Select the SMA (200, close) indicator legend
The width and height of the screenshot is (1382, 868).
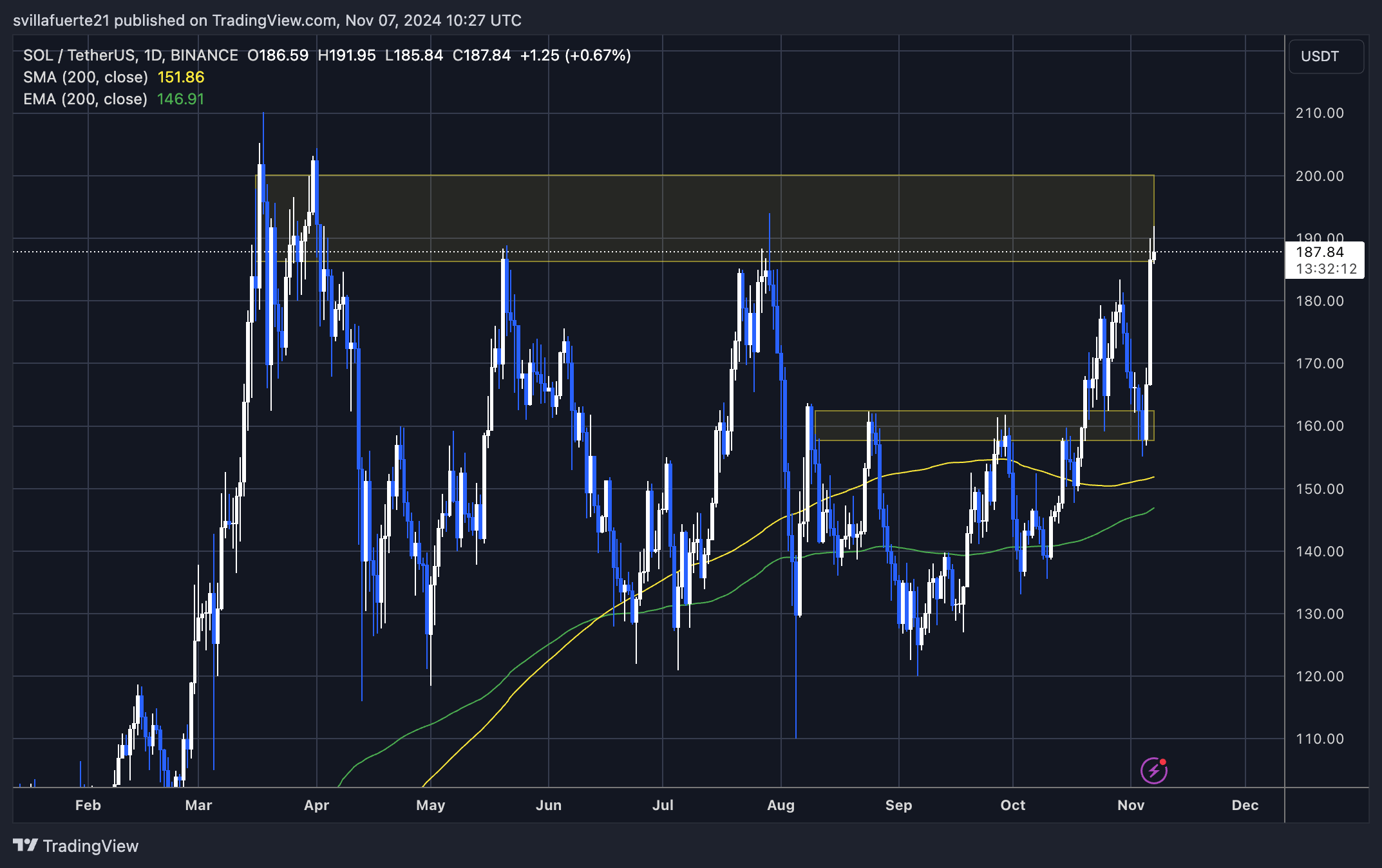86,77
